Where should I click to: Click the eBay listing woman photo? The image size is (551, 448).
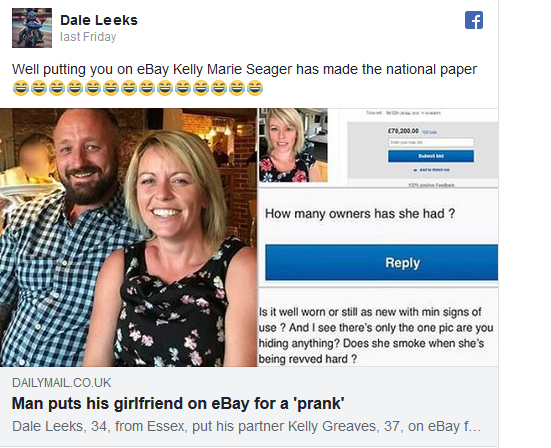click(x=293, y=145)
